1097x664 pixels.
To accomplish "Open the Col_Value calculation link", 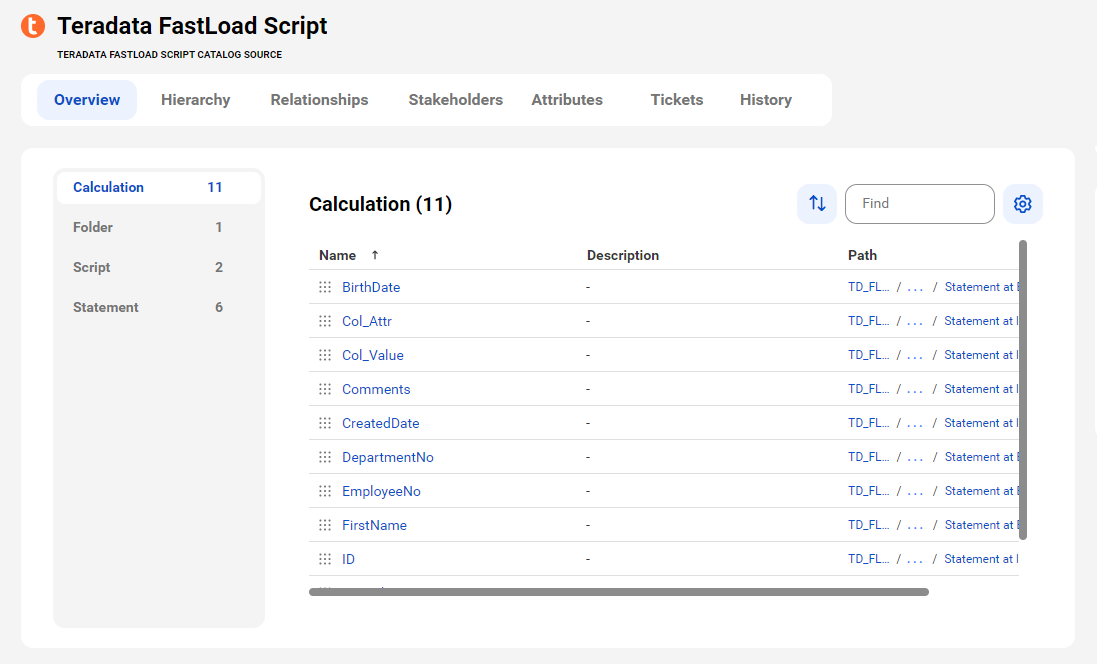I will coord(372,355).
